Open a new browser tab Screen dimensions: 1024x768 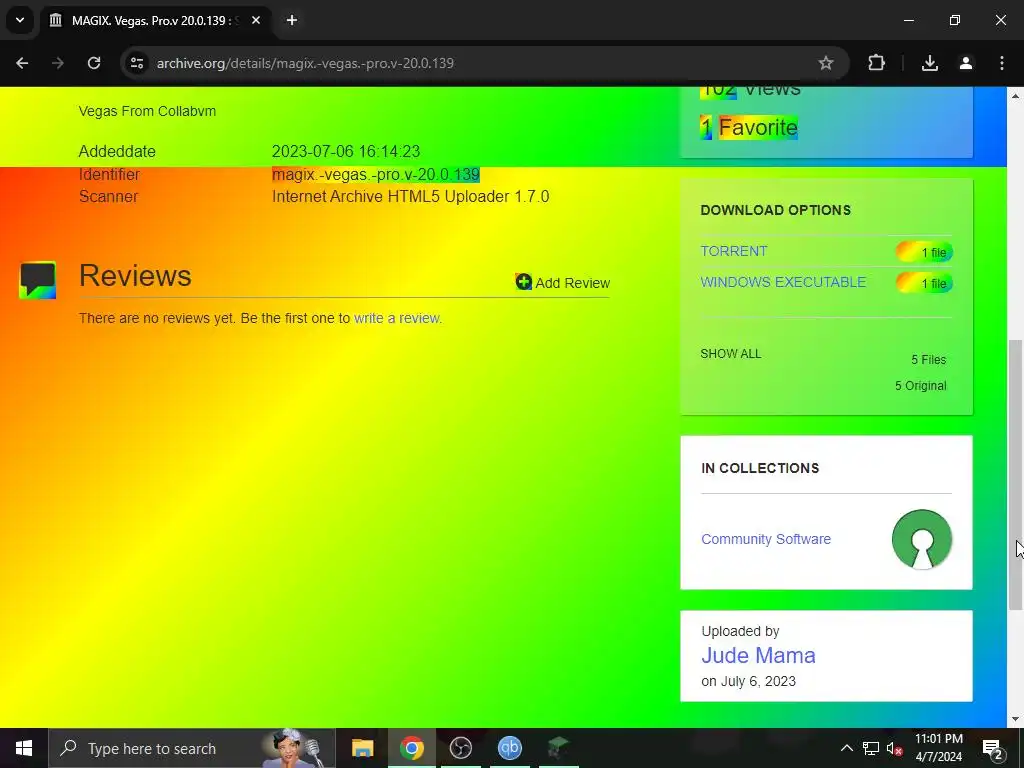pos(292,20)
